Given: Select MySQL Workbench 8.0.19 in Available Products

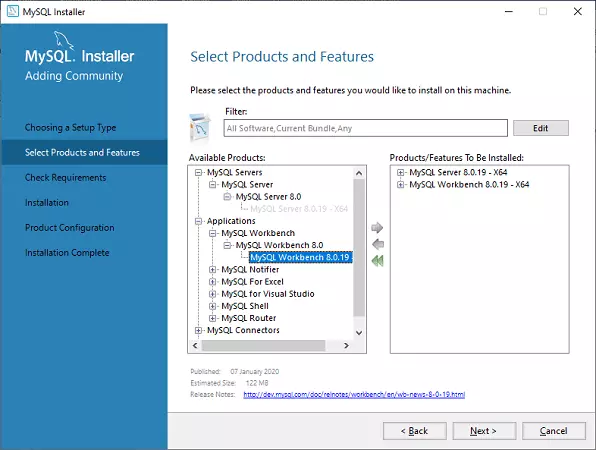Looking at the screenshot, I should pos(301,257).
